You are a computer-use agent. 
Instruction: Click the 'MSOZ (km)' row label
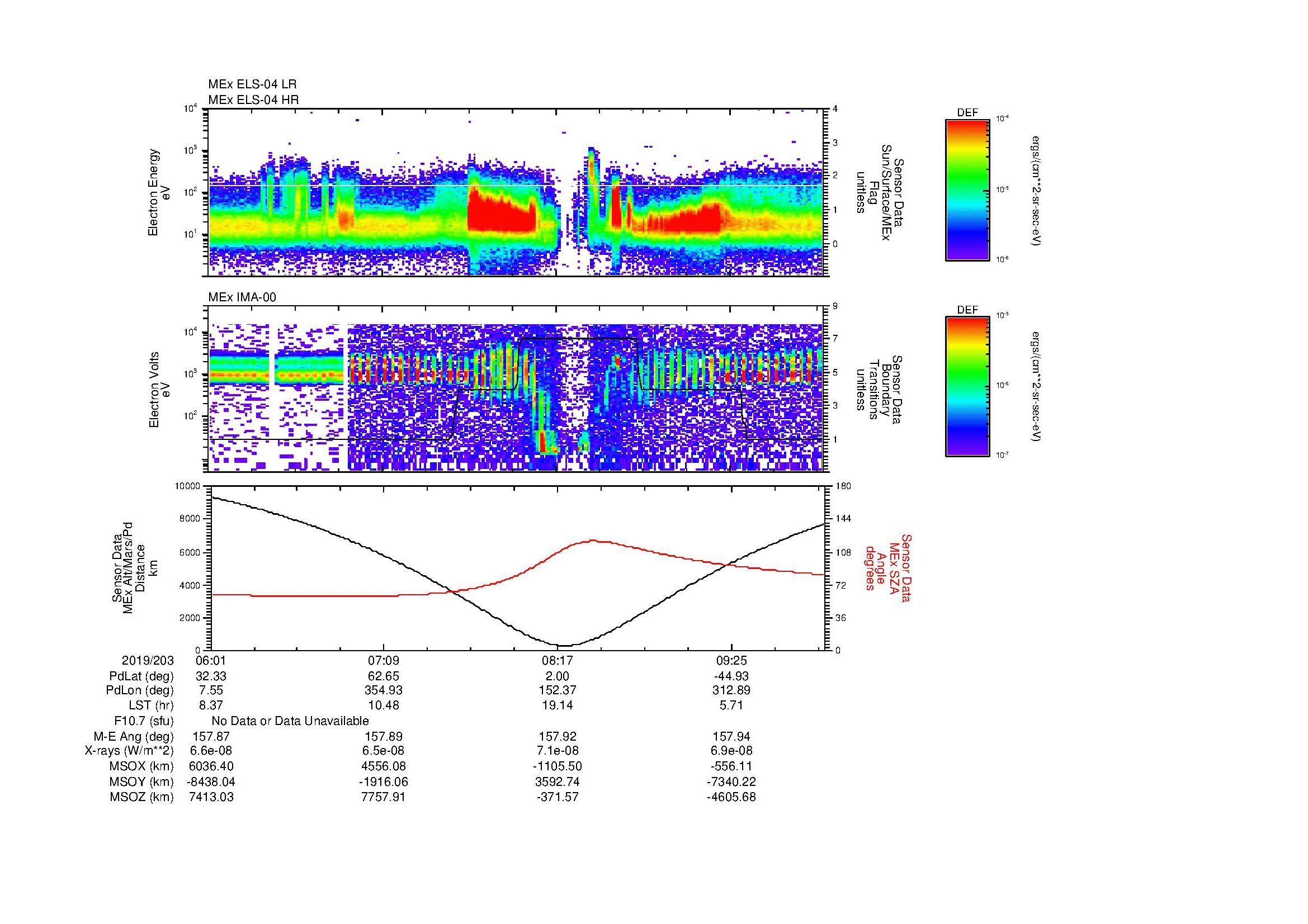141,797
